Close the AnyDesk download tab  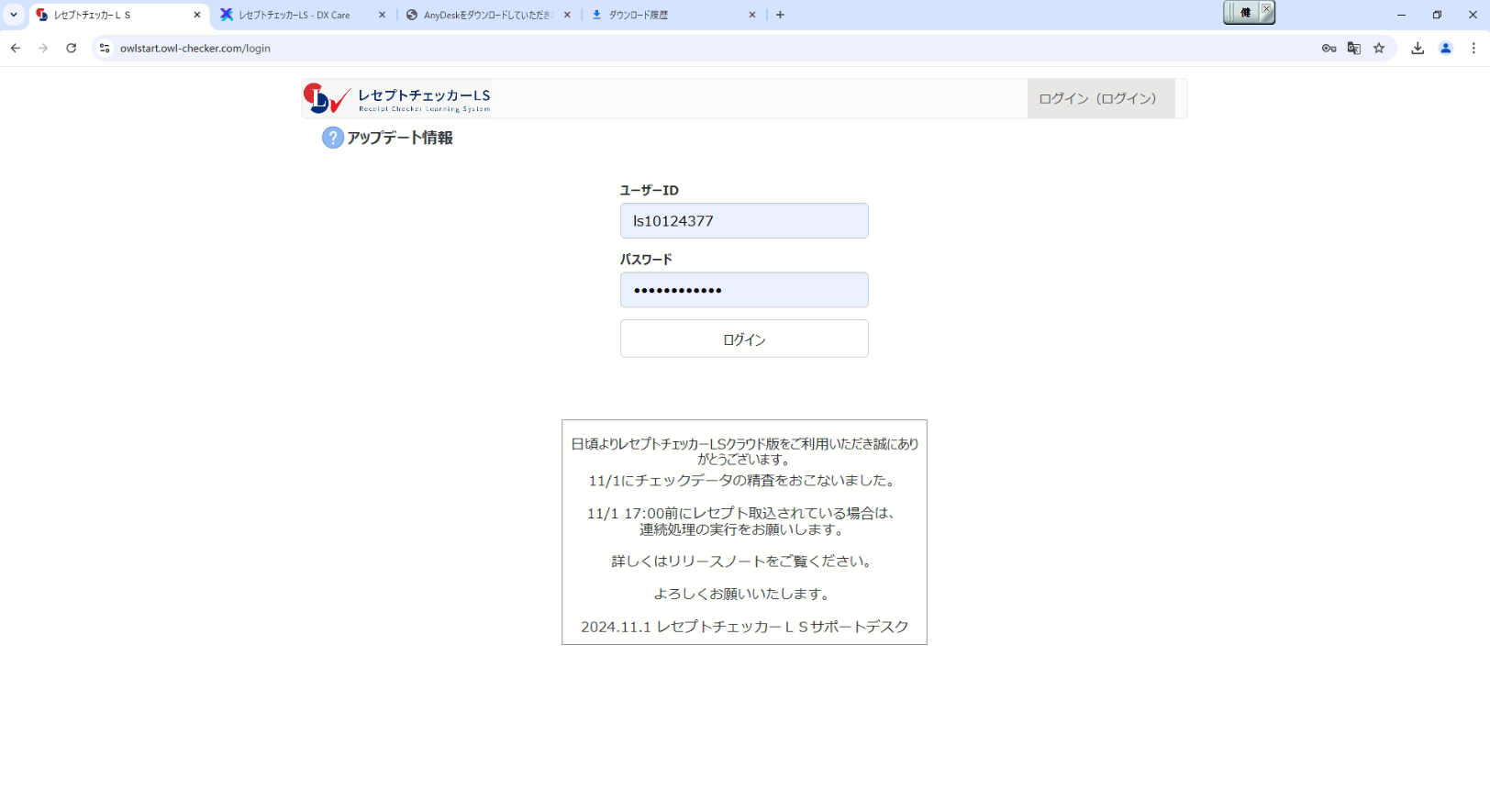coord(567,15)
